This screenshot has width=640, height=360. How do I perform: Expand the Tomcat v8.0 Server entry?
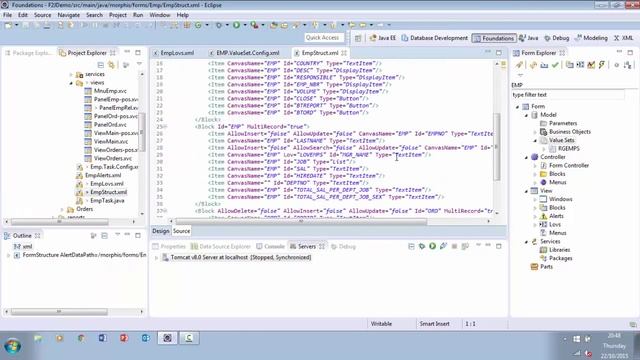156,258
